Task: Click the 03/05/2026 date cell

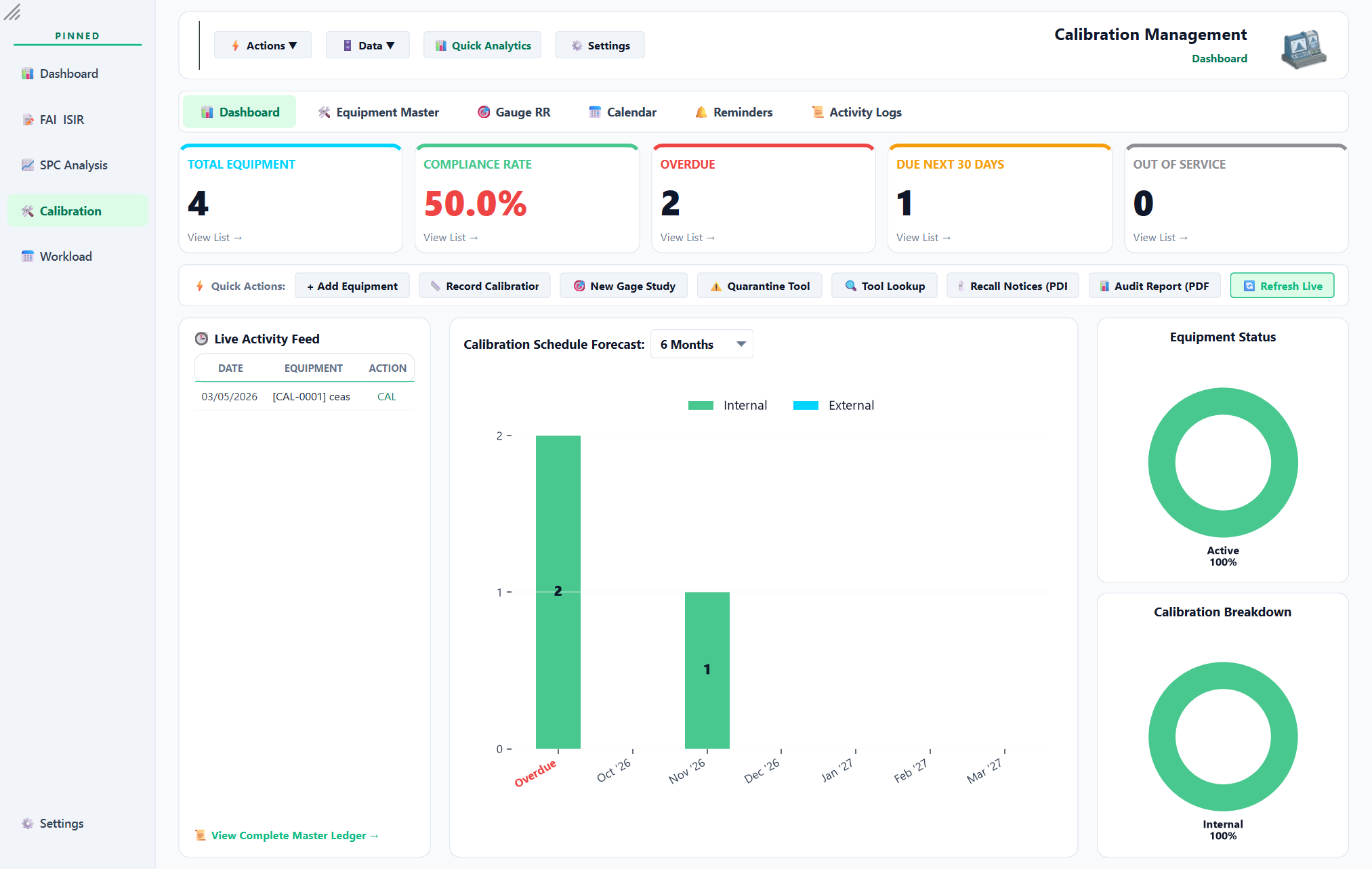Action: (229, 397)
